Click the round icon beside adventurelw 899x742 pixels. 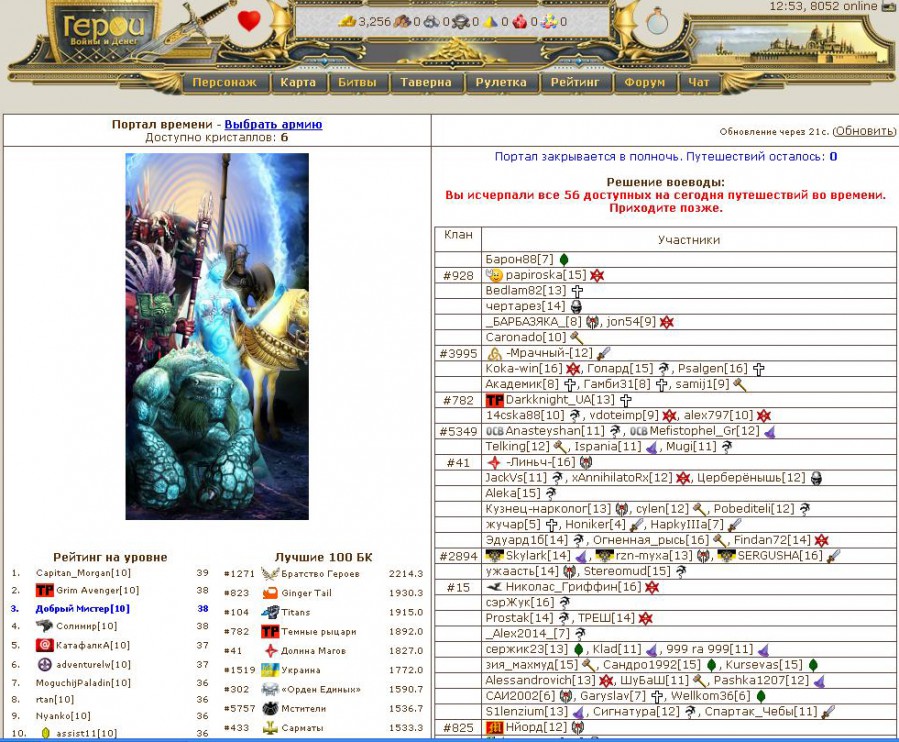tap(44, 664)
